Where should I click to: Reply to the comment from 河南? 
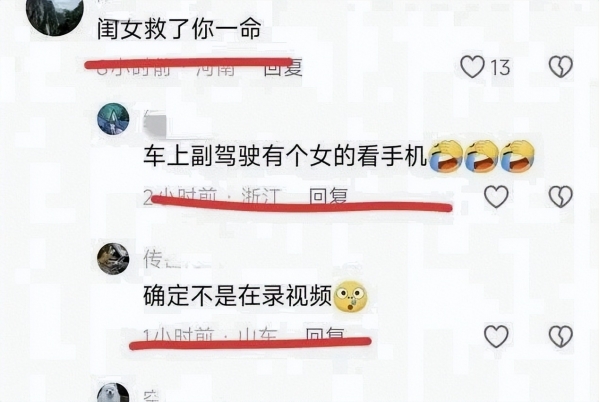click(x=283, y=68)
